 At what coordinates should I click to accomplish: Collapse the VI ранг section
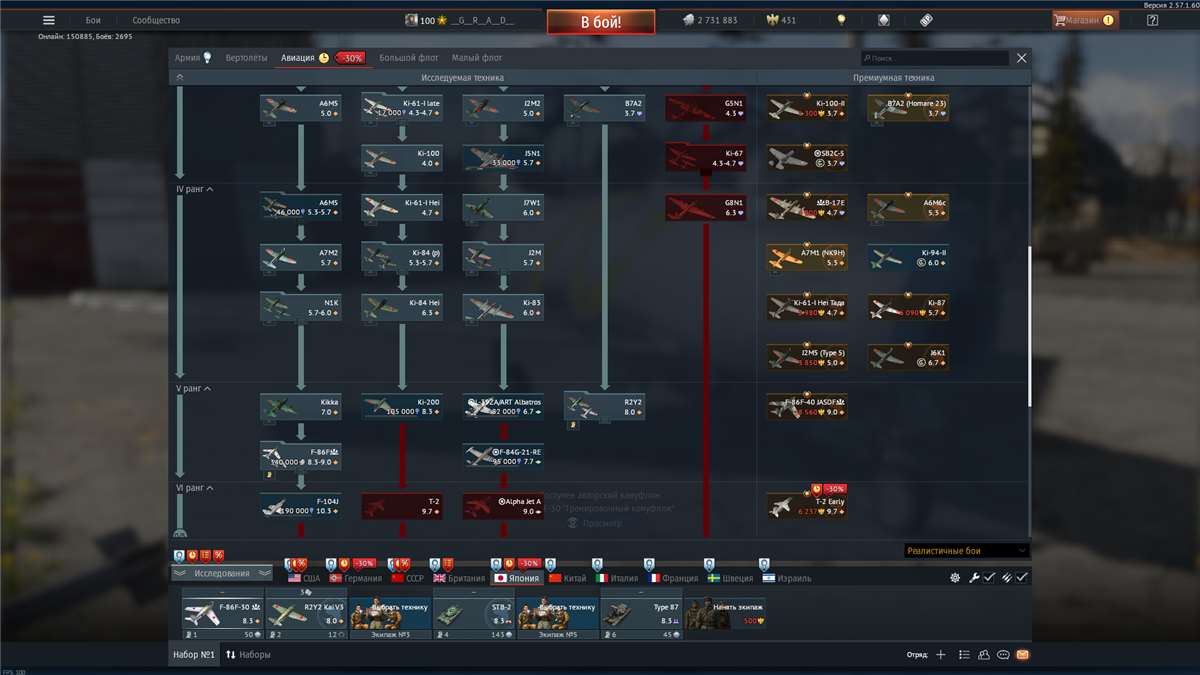194,488
